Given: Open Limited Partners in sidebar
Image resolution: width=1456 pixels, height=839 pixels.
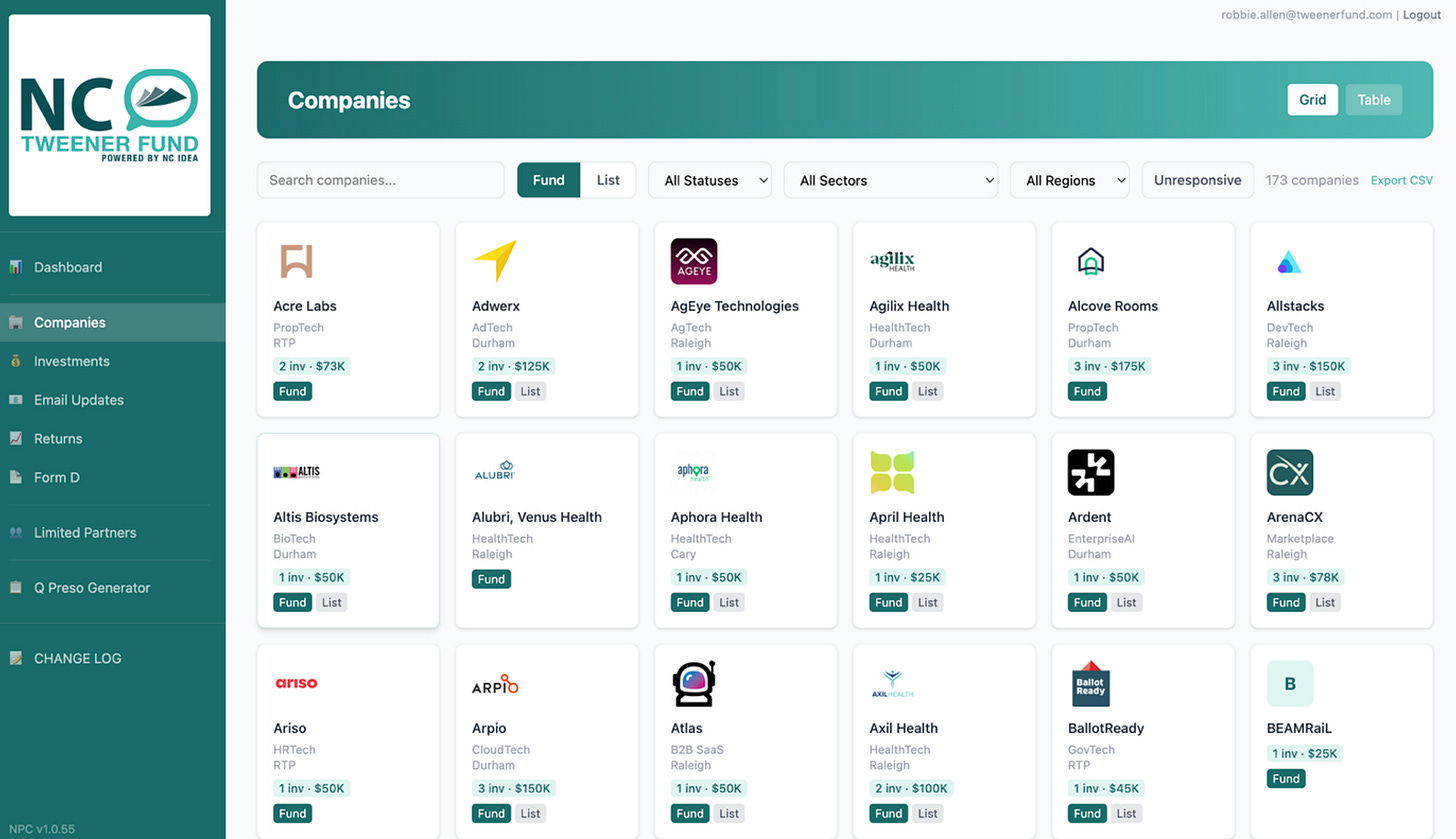Looking at the screenshot, I should coord(113,533).
